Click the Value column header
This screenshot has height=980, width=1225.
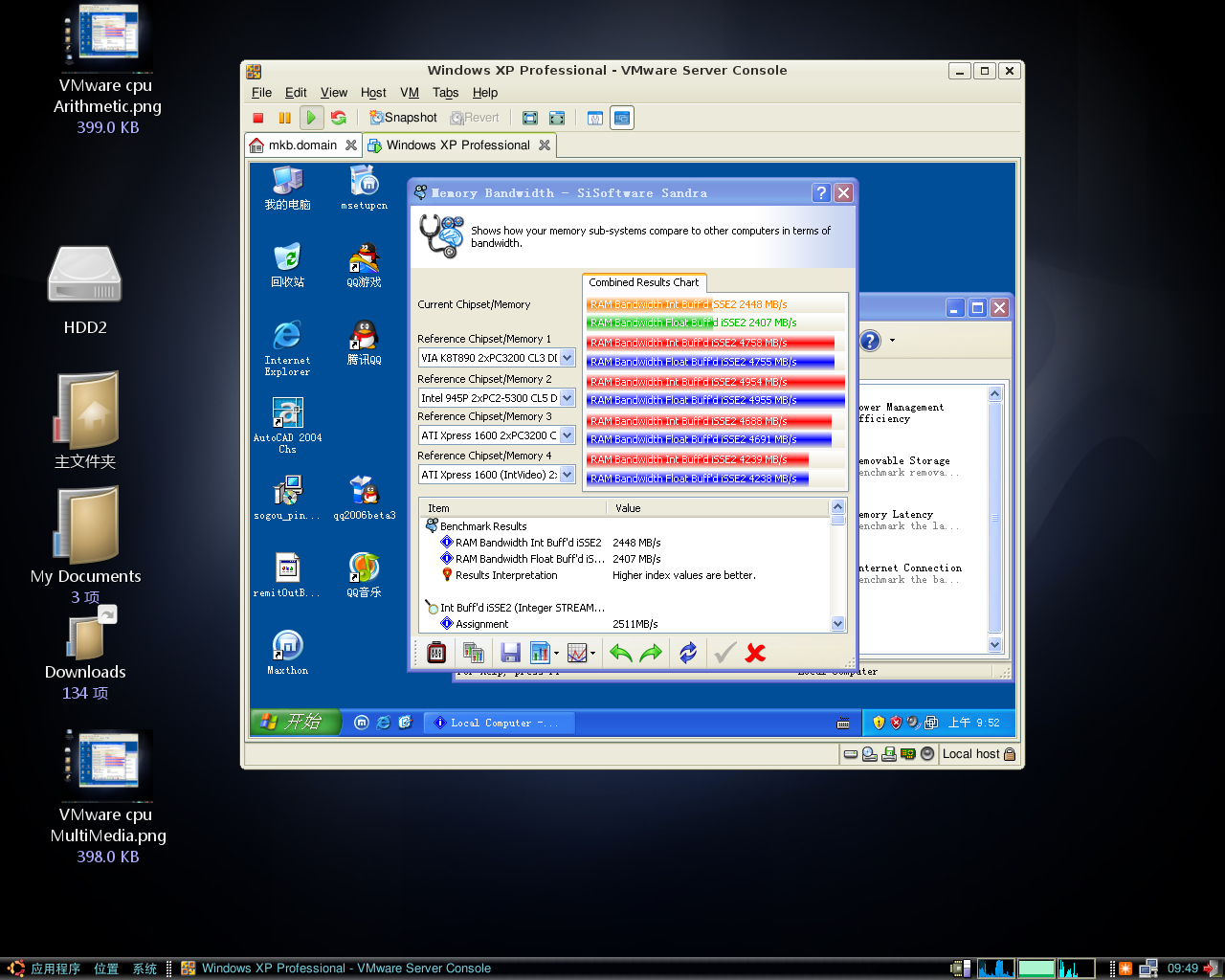(x=719, y=508)
